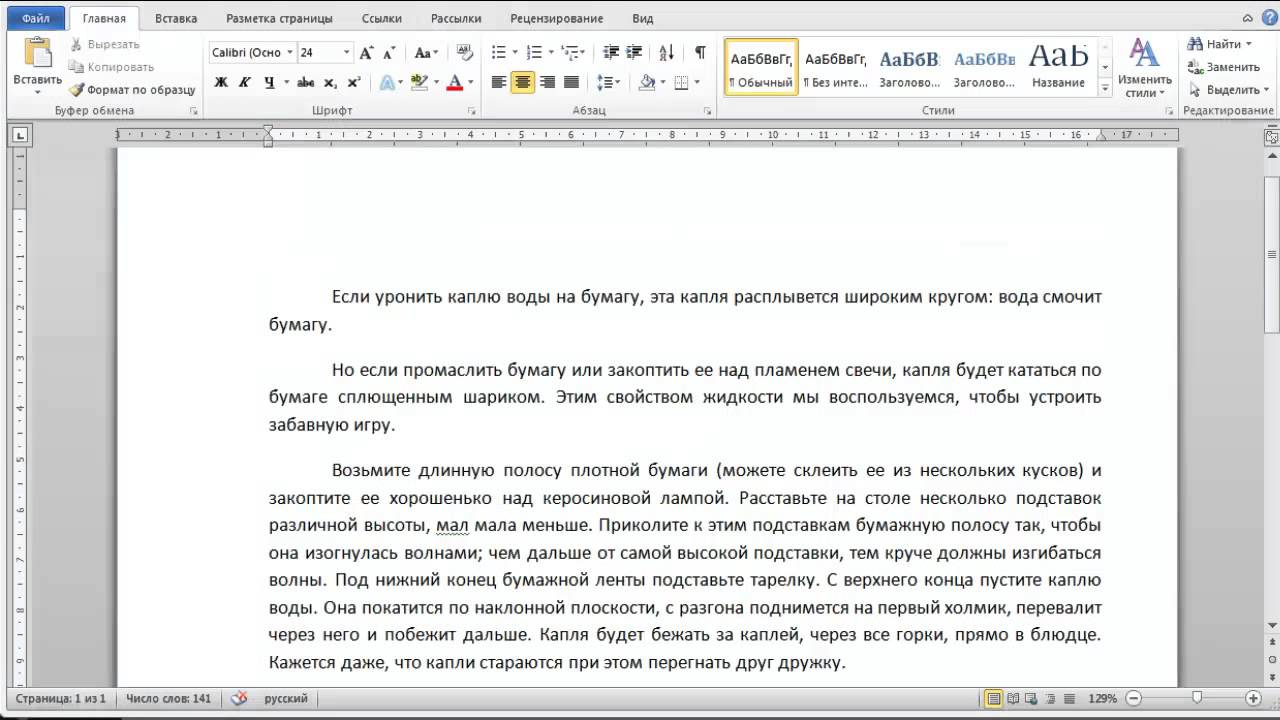Apply strikethrough (abc) formatting
Viewport: 1280px width, 720px height.
pos(306,82)
